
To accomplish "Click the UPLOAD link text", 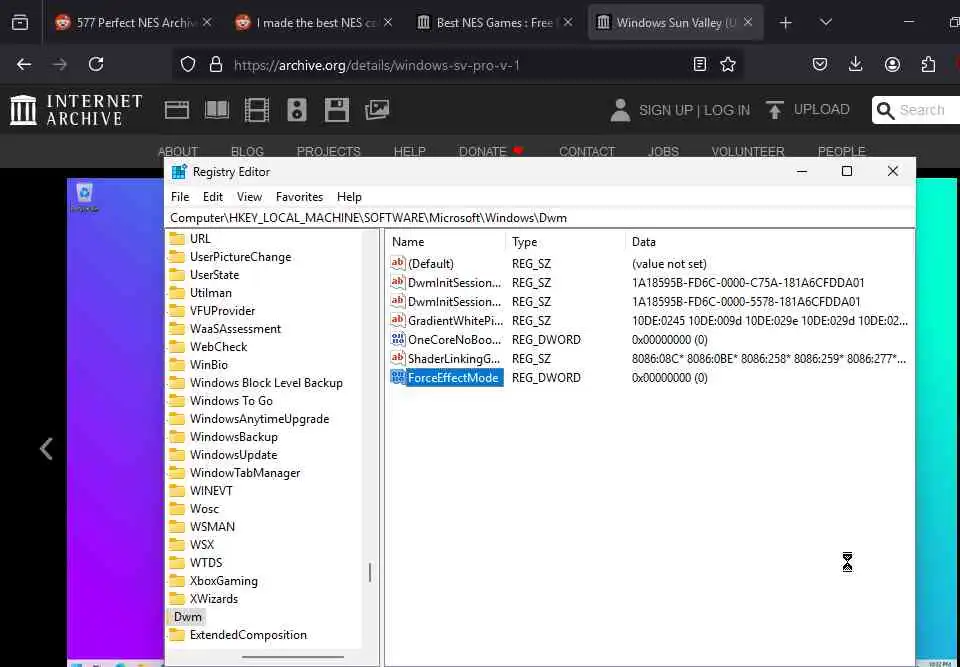I will pos(822,110).
